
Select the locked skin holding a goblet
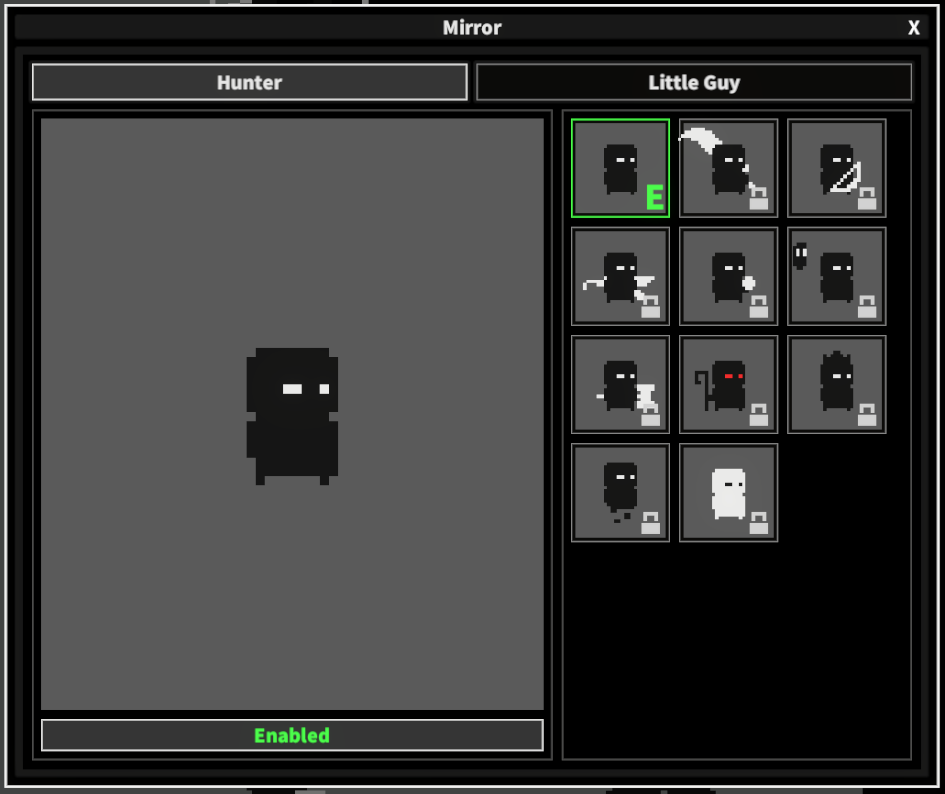pos(620,384)
